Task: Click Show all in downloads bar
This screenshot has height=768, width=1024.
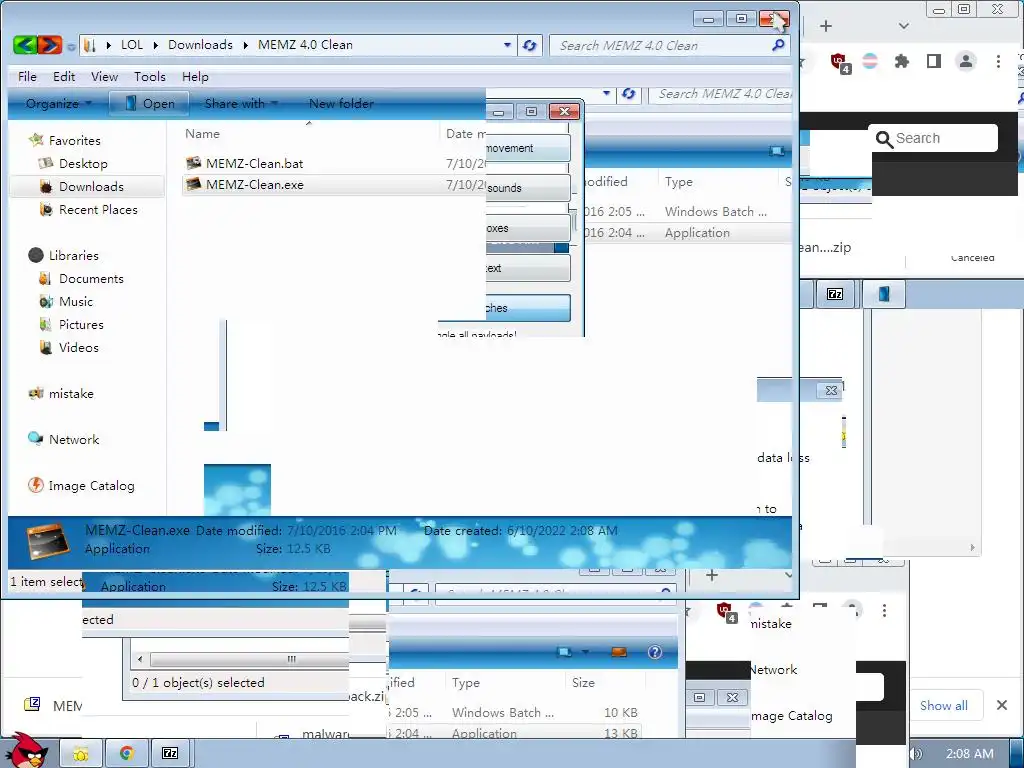Action: click(x=944, y=705)
